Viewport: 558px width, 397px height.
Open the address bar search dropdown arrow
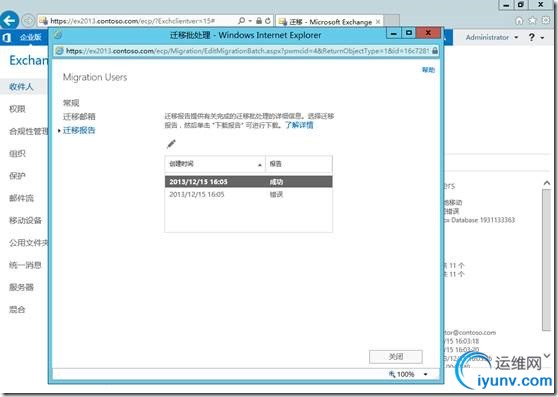250,21
